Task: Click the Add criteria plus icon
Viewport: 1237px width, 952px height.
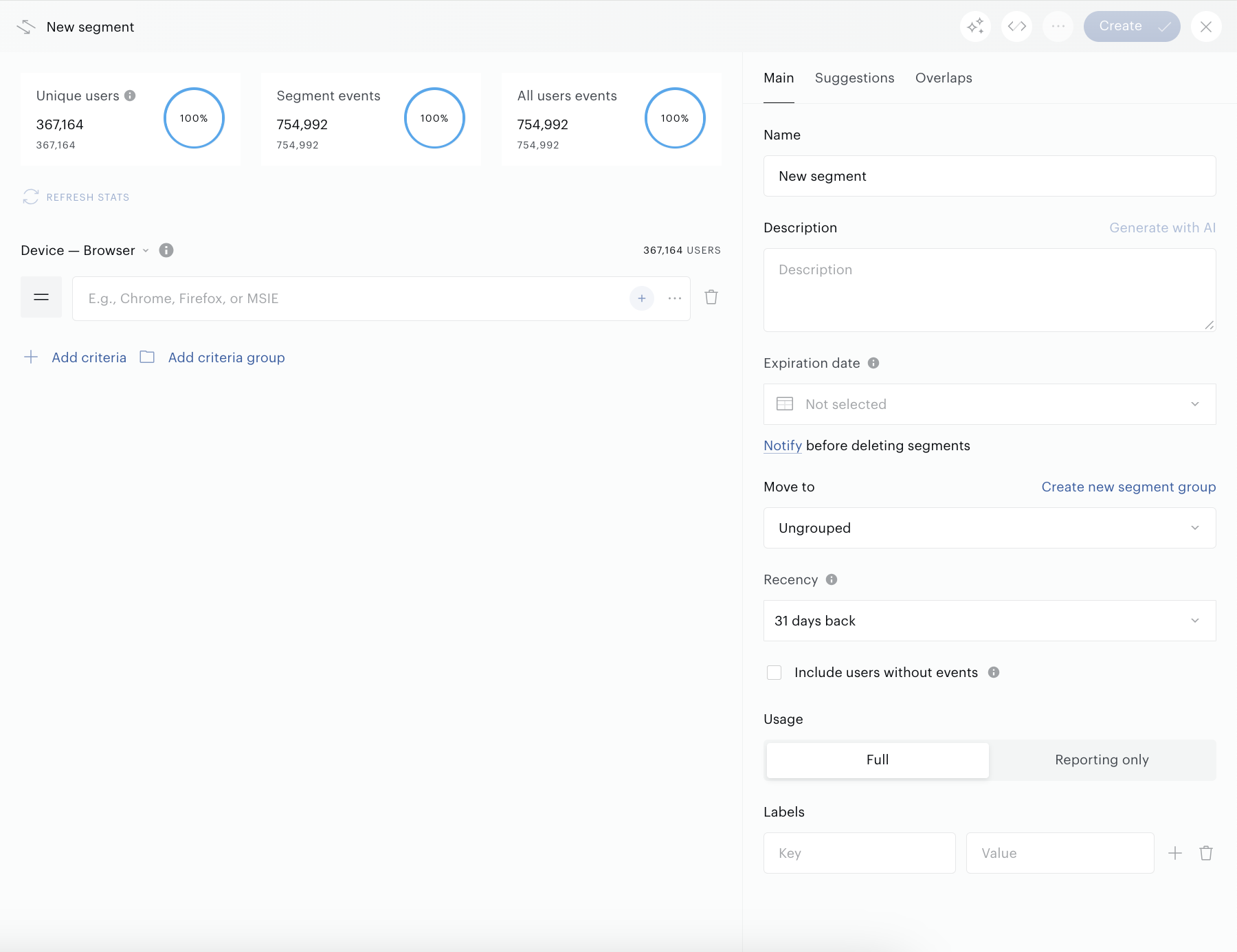Action: point(31,357)
